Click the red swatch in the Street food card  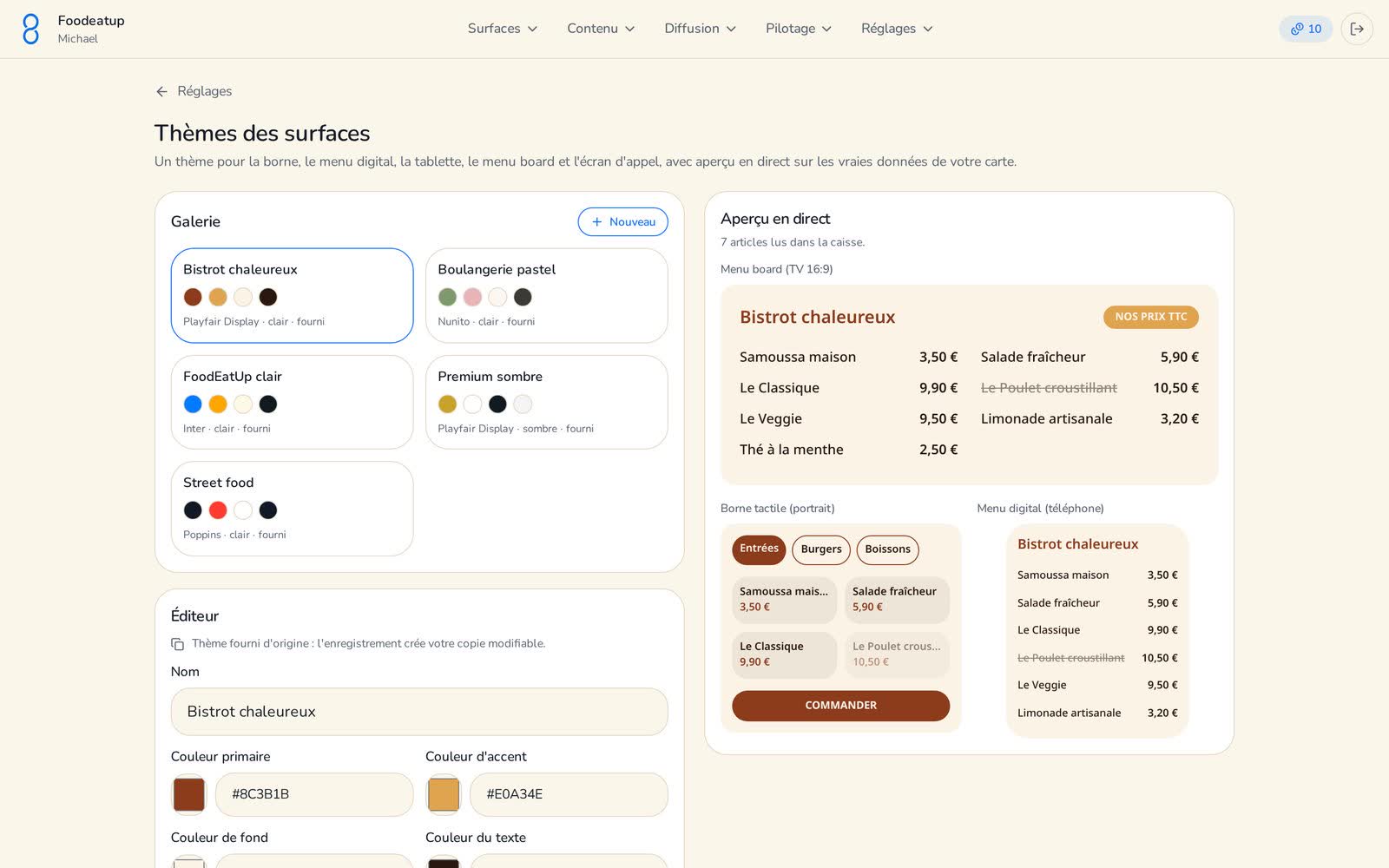218,510
